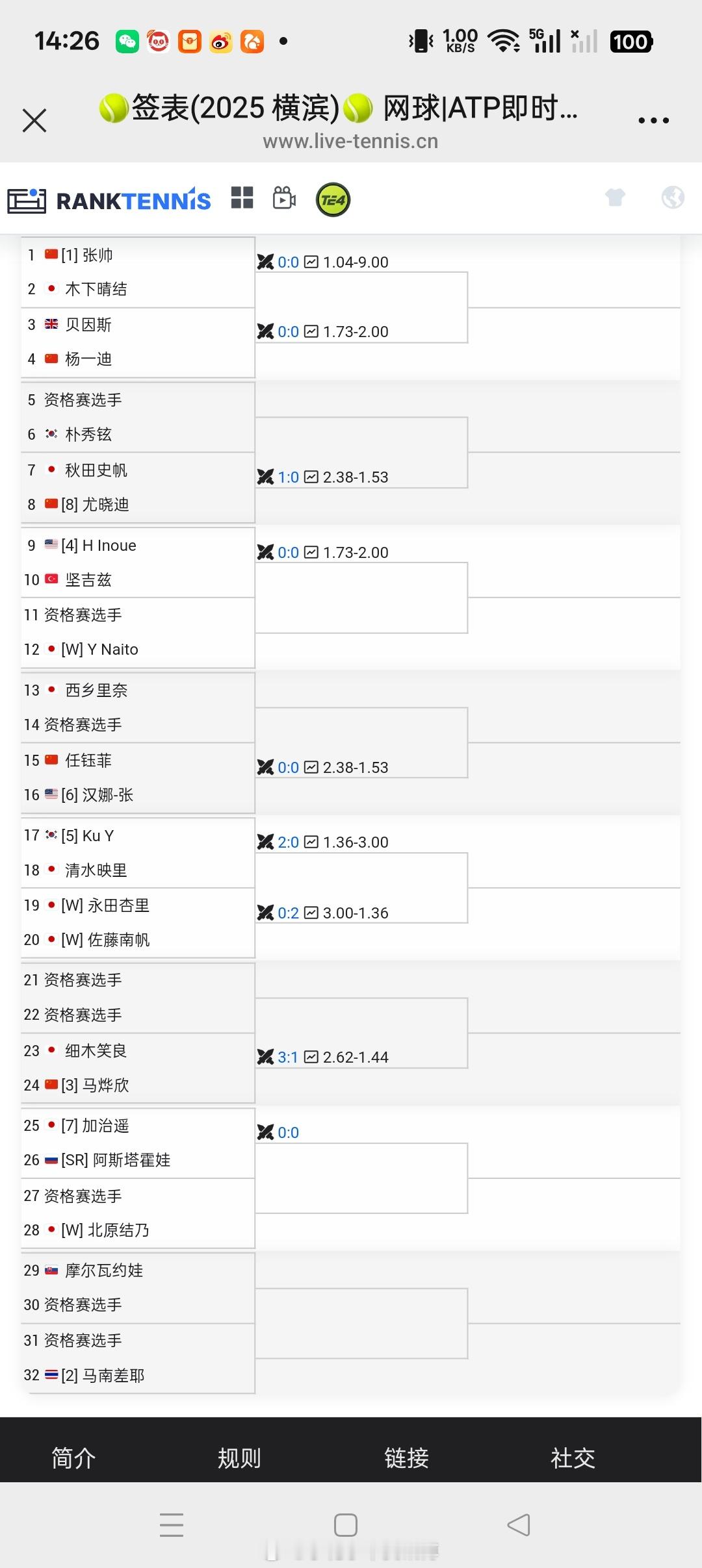Click the swords icon for 细木笑良 vs 马烨欣
The image size is (702, 1568).
click(266, 1057)
